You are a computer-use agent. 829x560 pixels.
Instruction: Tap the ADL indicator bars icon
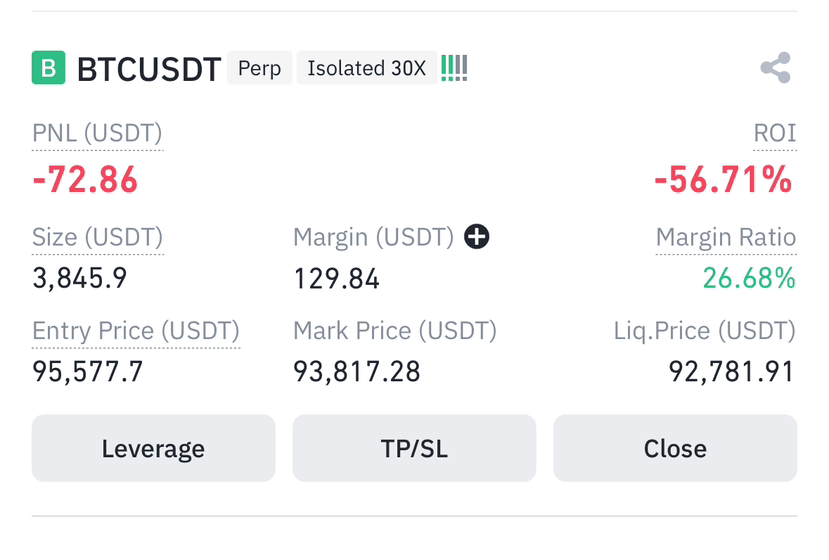[x=454, y=68]
